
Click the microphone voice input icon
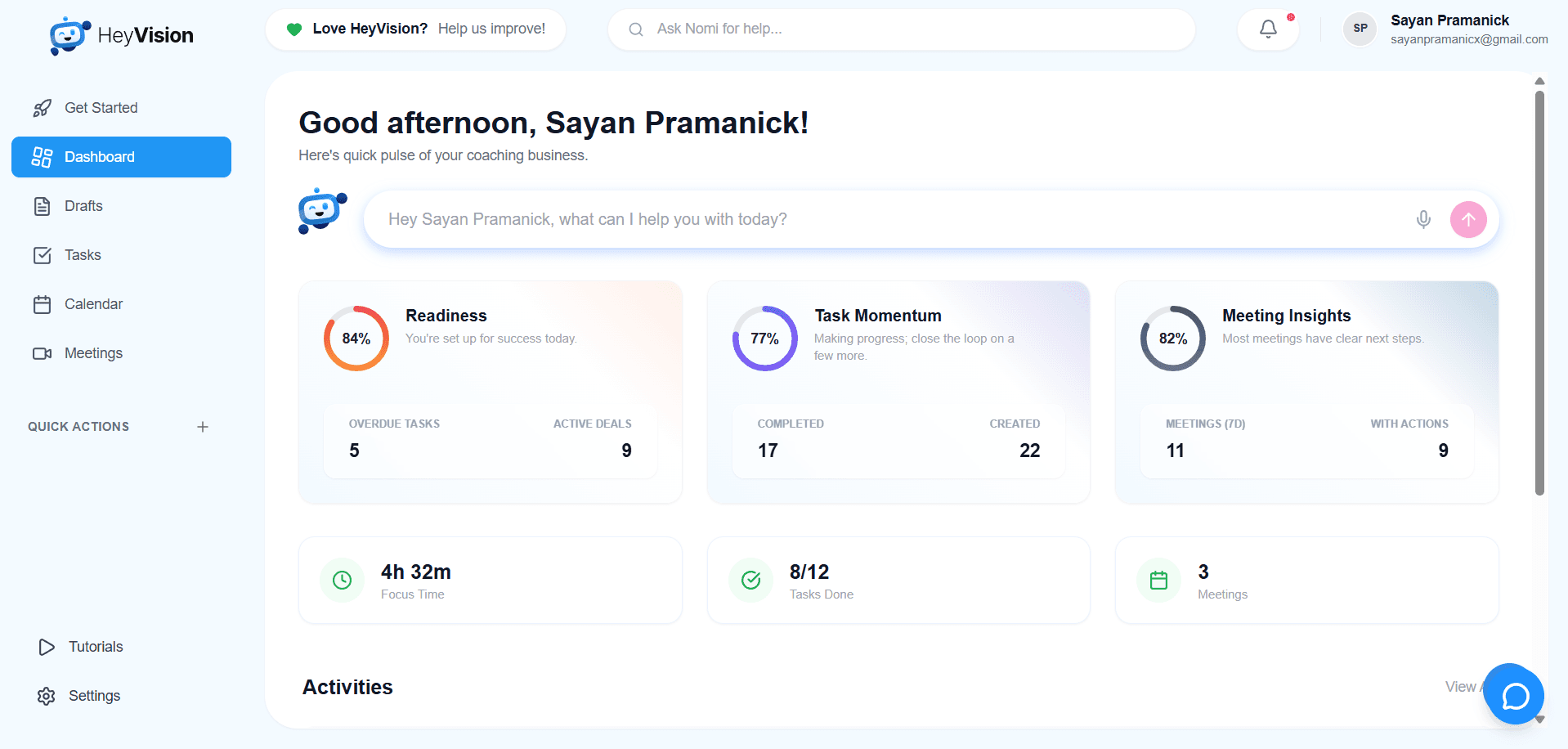click(1423, 219)
